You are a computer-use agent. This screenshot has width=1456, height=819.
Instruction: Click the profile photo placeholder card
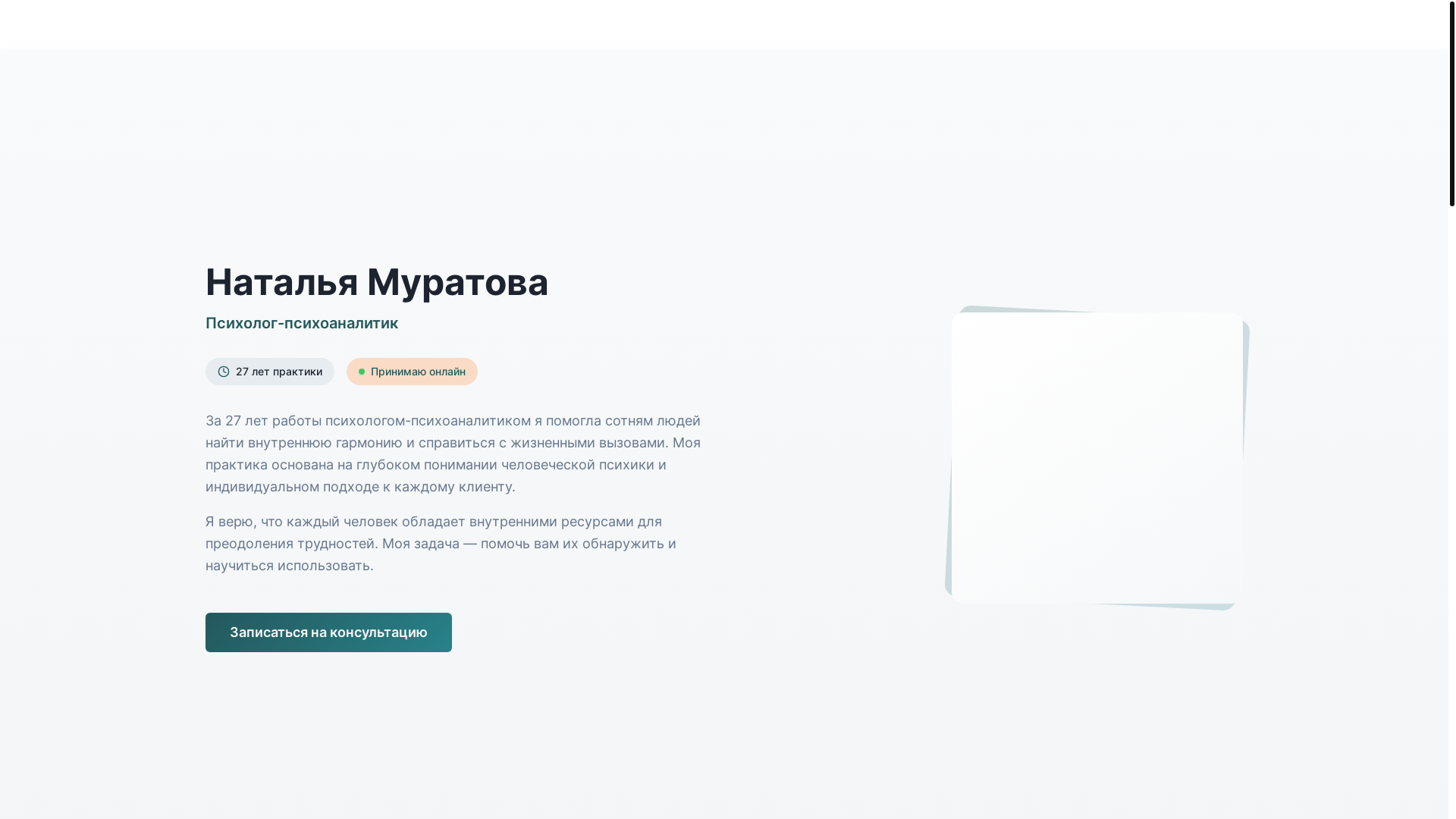(x=1097, y=458)
